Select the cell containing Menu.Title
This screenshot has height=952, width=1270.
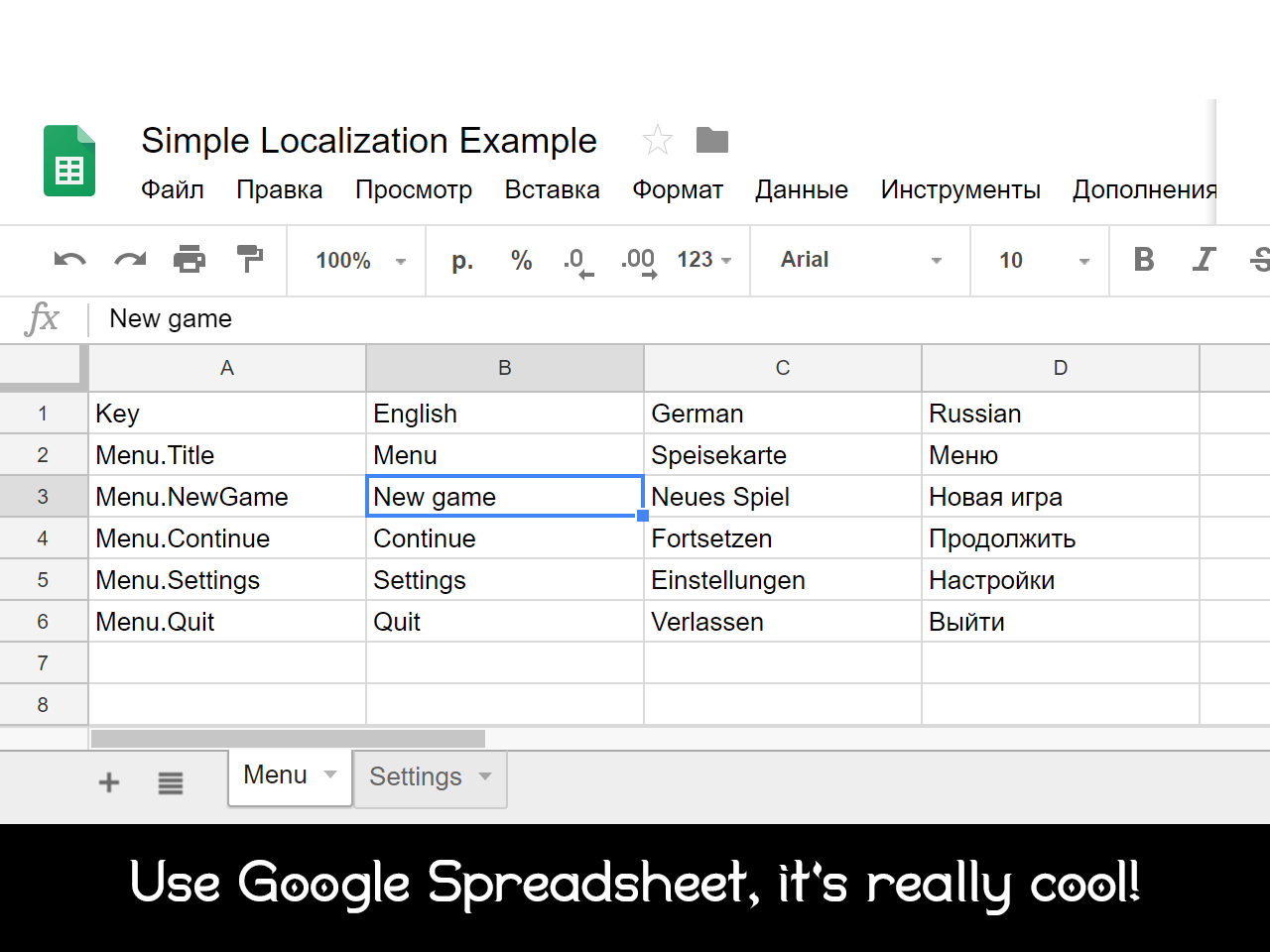tap(227, 455)
